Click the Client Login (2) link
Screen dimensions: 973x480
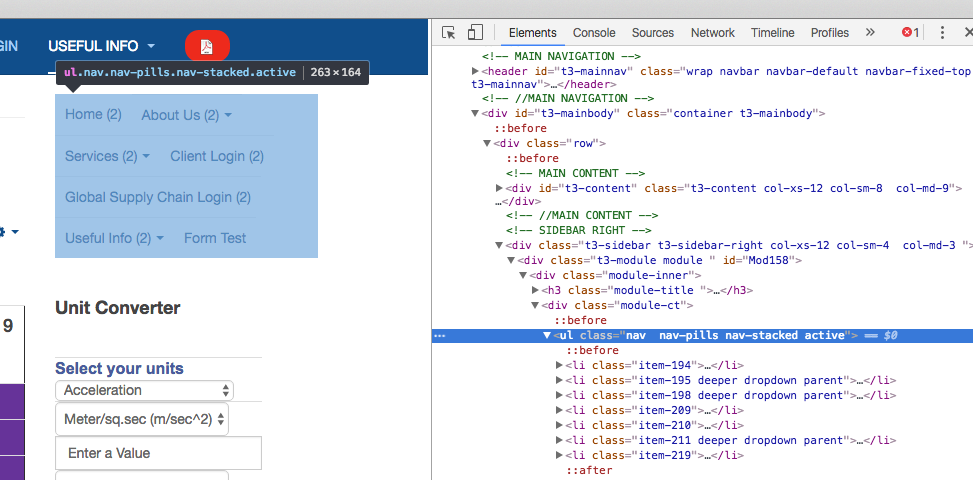tap(217, 156)
